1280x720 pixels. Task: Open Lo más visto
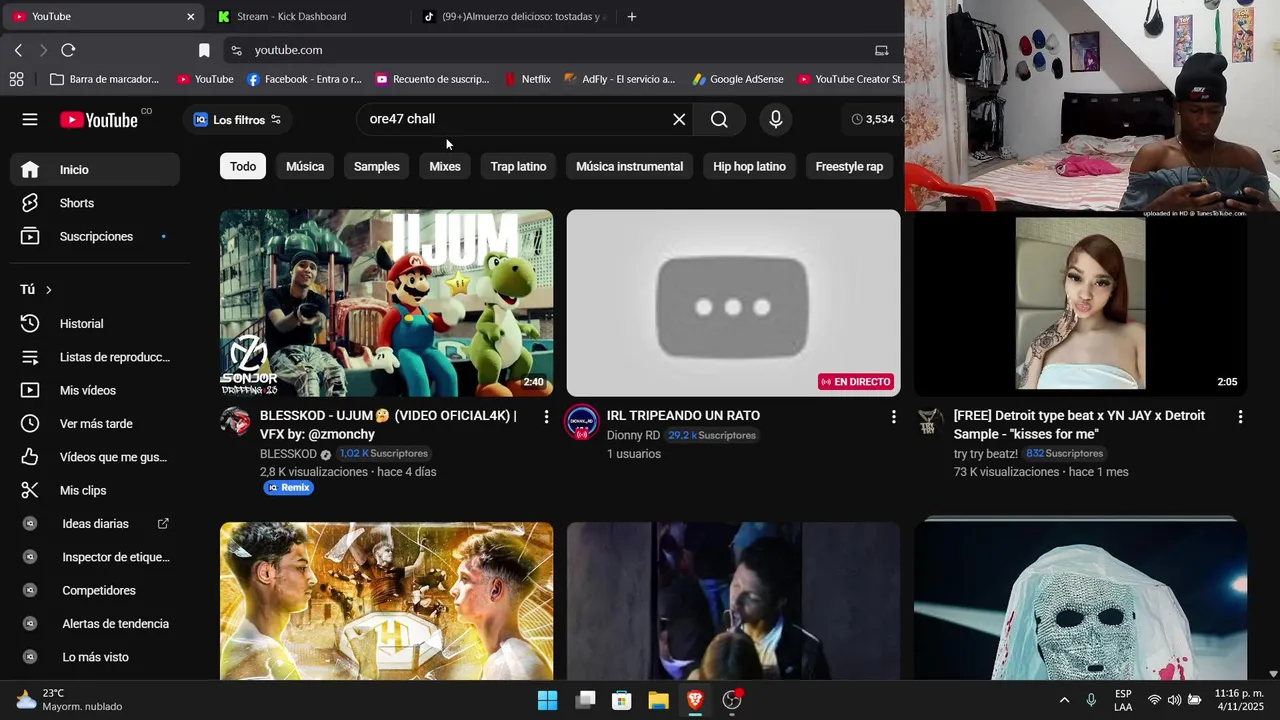coord(95,657)
